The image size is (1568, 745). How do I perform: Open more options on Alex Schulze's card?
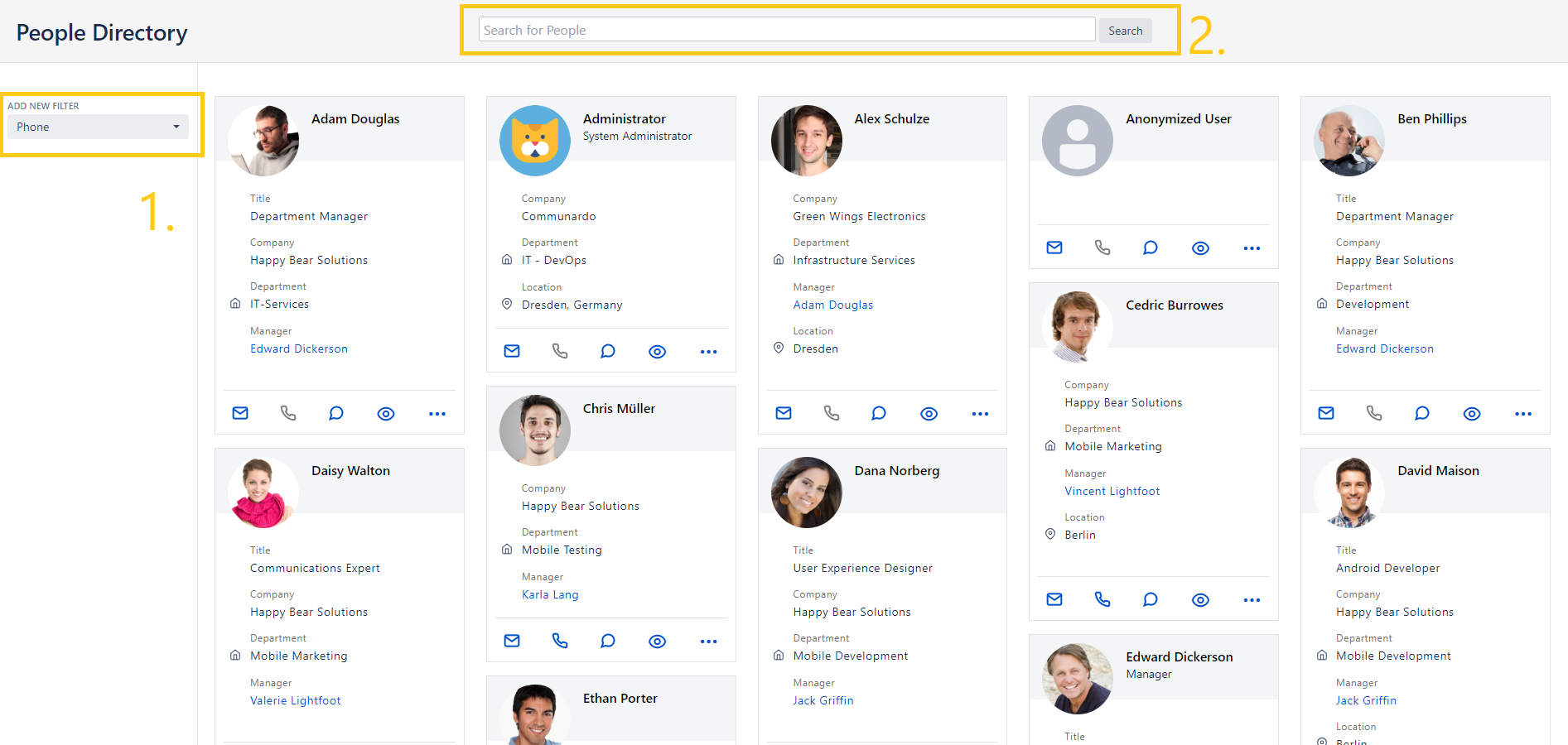click(980, 413)
